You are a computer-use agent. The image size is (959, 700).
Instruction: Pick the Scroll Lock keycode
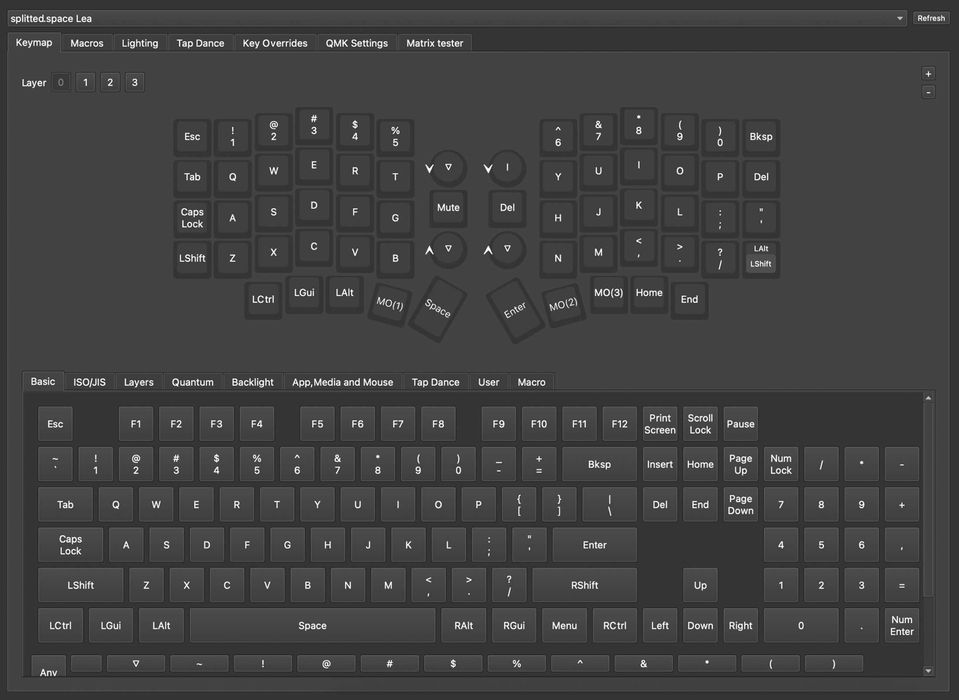coord(700,424)
